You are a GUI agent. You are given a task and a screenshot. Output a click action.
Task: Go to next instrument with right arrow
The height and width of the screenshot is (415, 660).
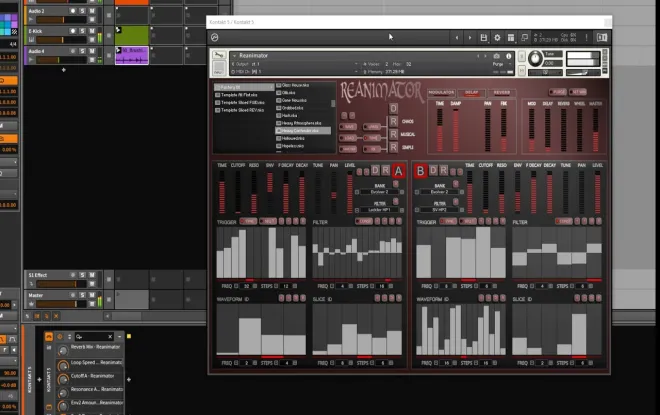pyautogui.click(x=470, y=38)
